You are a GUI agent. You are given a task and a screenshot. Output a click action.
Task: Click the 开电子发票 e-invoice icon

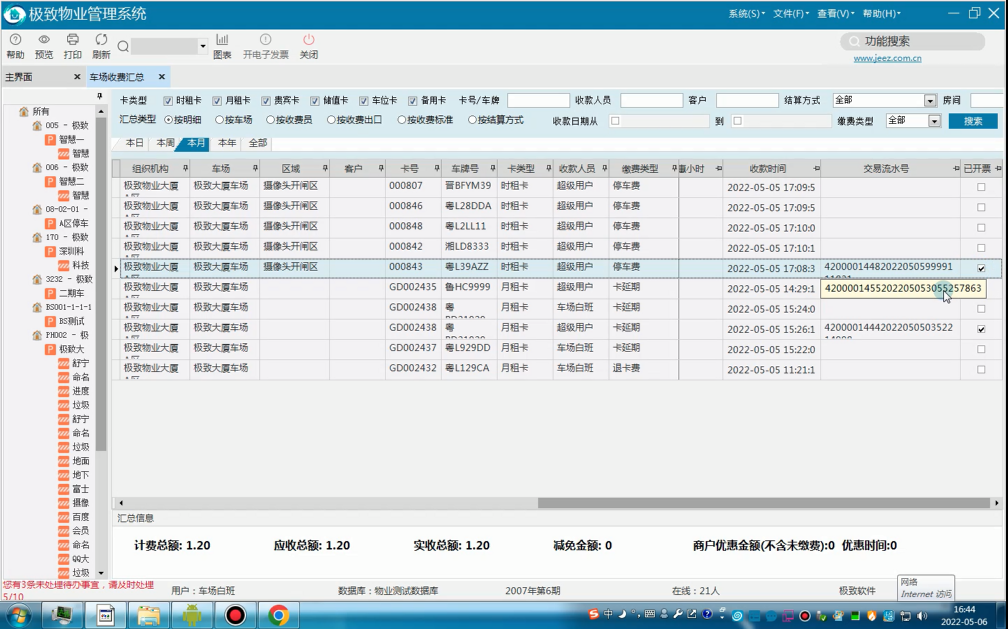pyautogui.click(x=266, y=40)
